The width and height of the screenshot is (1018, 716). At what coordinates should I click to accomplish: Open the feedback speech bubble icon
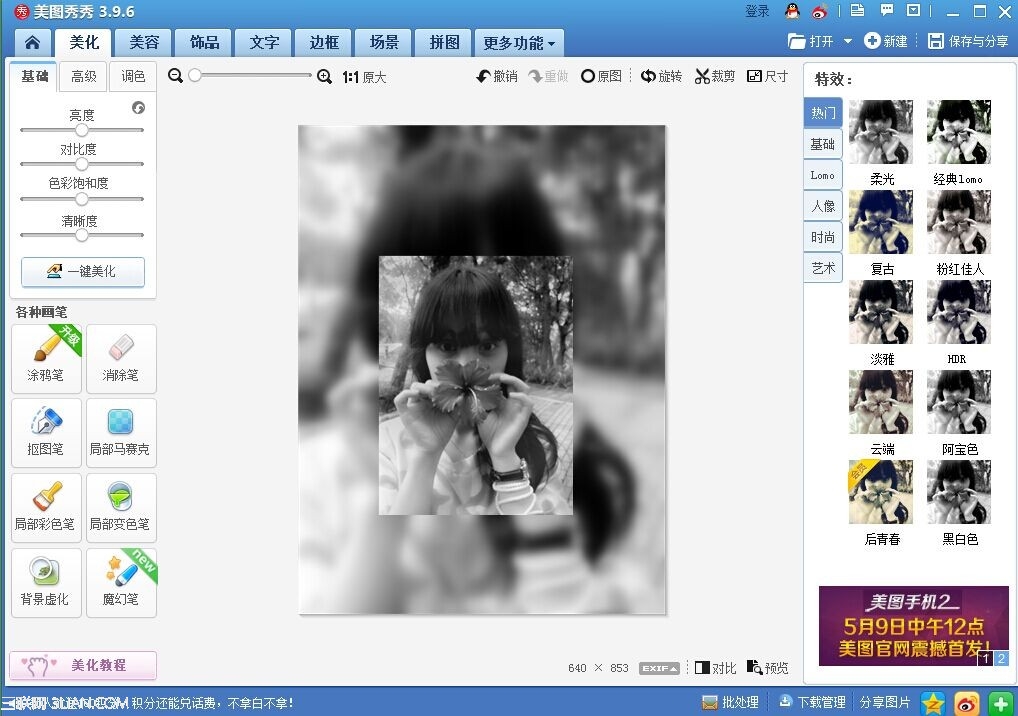[x=886, y=10]
